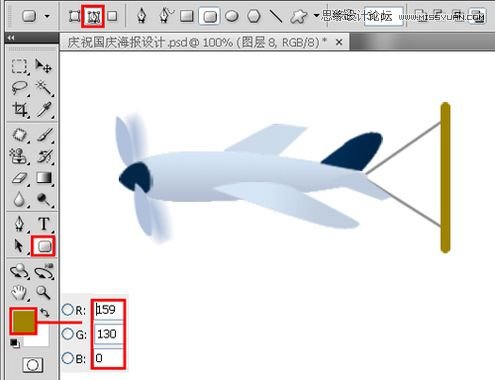Choose Fill Pixels mode in options bar
This screenshot has height=380, width=495.
(113, 16)
